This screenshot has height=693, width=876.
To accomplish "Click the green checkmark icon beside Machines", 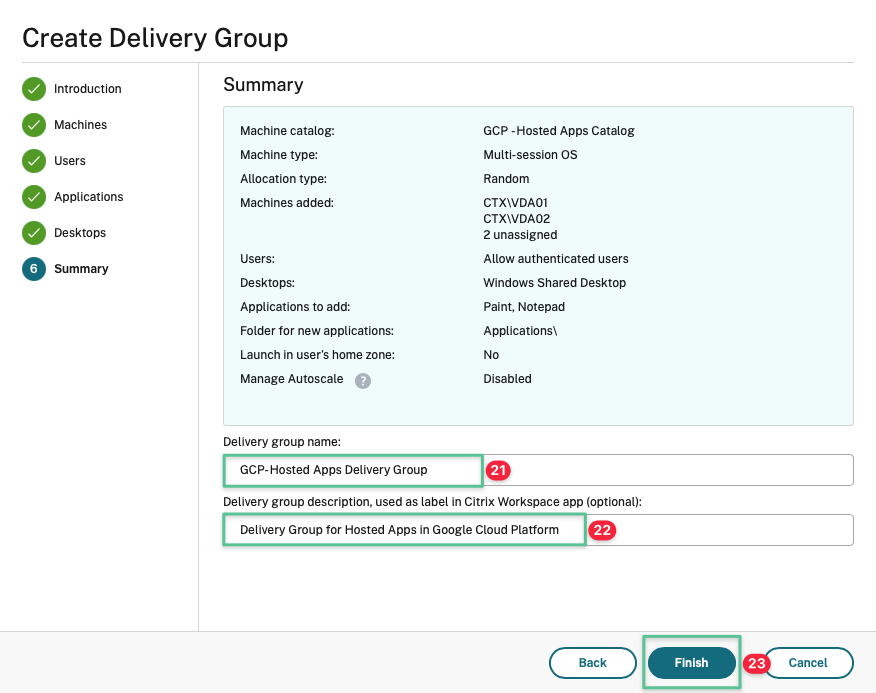I will coord(34,125).
